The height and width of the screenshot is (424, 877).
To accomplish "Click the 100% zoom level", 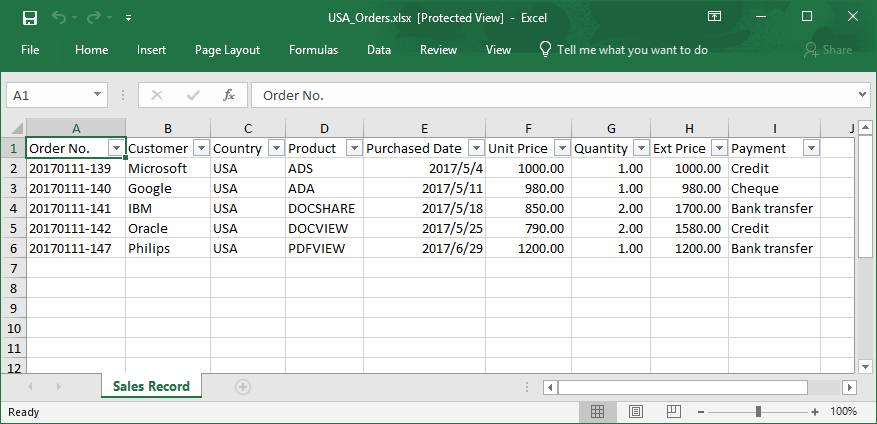I will point(843,412).
